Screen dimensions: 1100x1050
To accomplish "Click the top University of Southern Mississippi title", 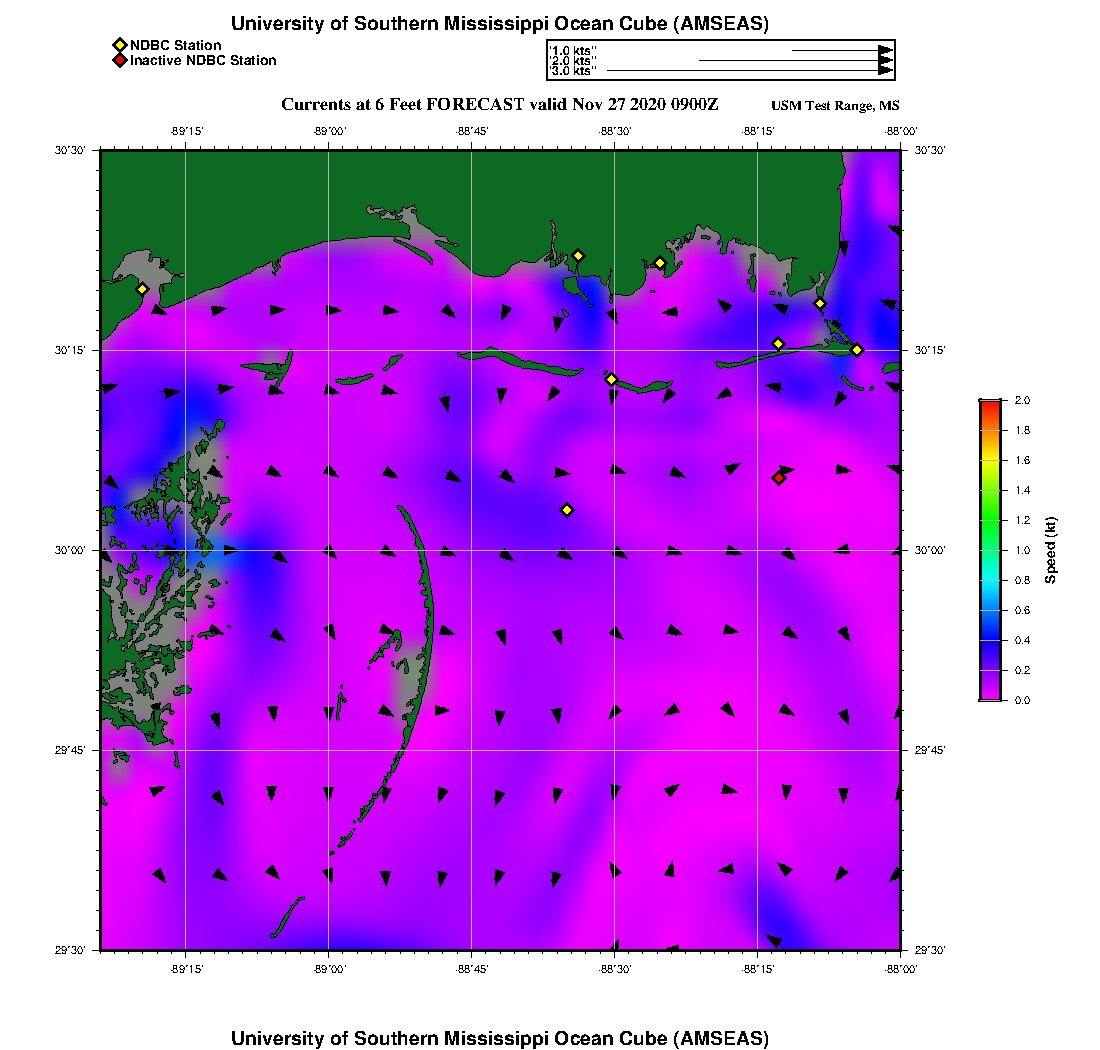I will [499, 24].
